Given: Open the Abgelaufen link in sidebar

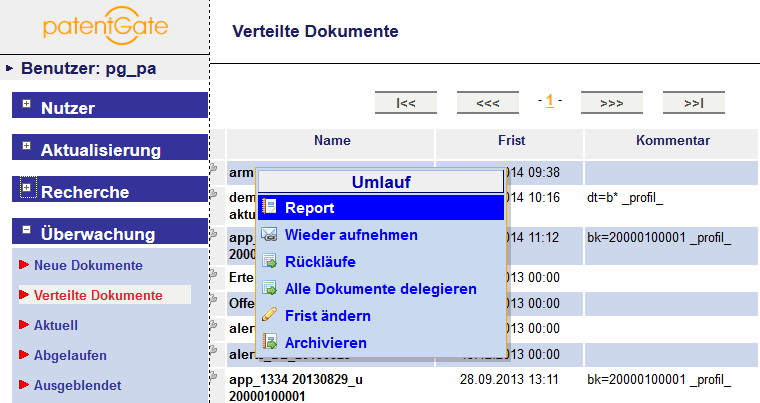Looking at the screenshot, I should tap(70, 355).
